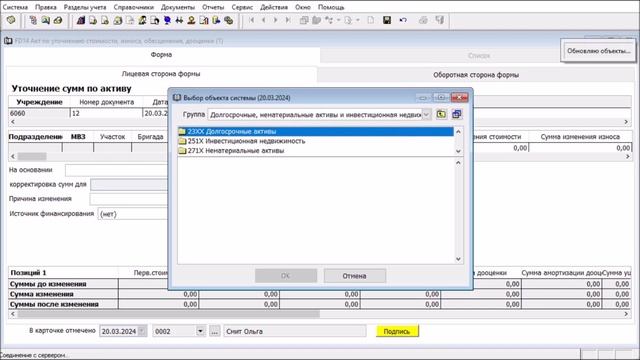Open the Разделы учета menu
The image size is (640, 360).
pos(85,7)
